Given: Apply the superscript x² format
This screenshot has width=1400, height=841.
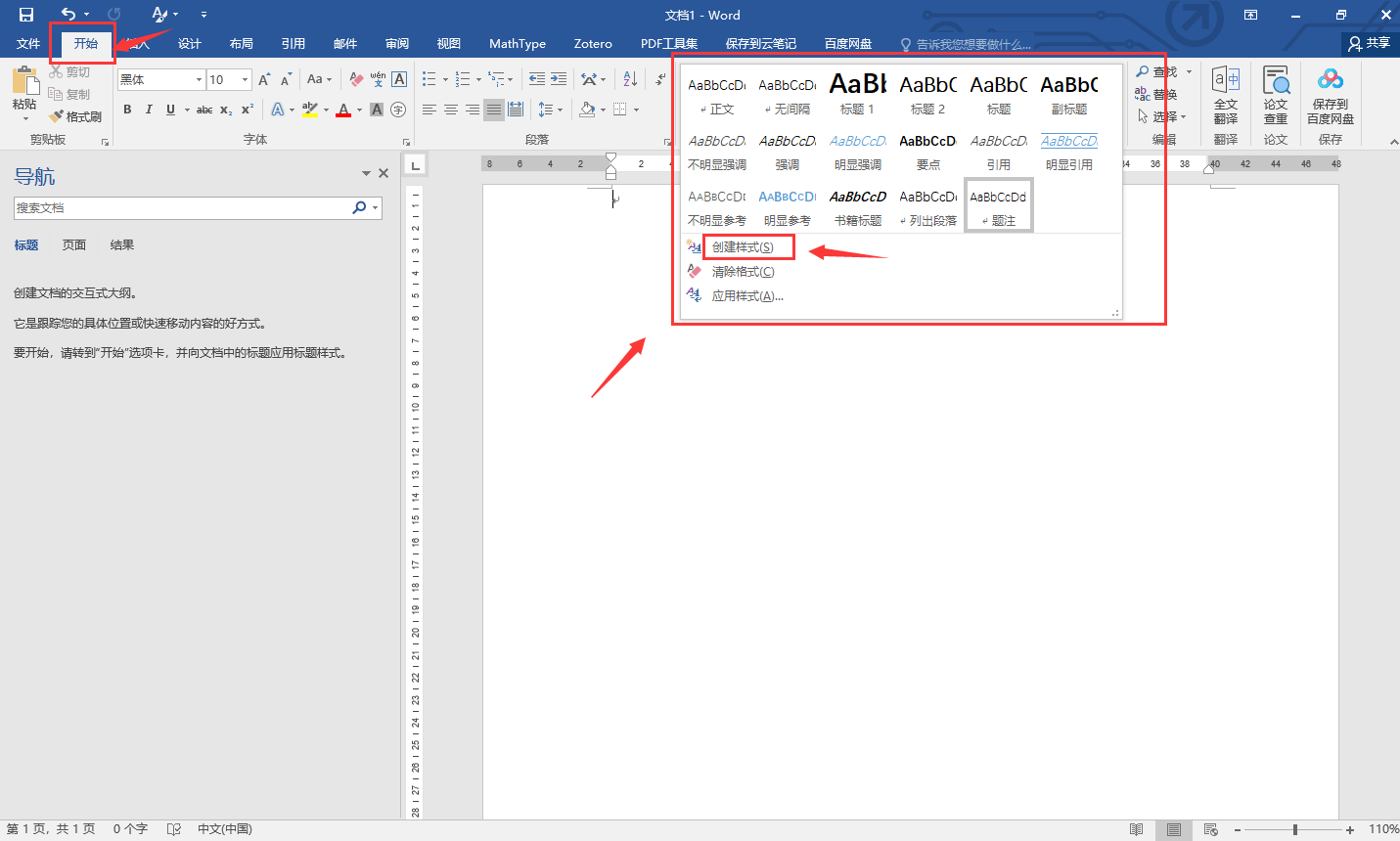Looking at the screenshot, I should 248,110.
